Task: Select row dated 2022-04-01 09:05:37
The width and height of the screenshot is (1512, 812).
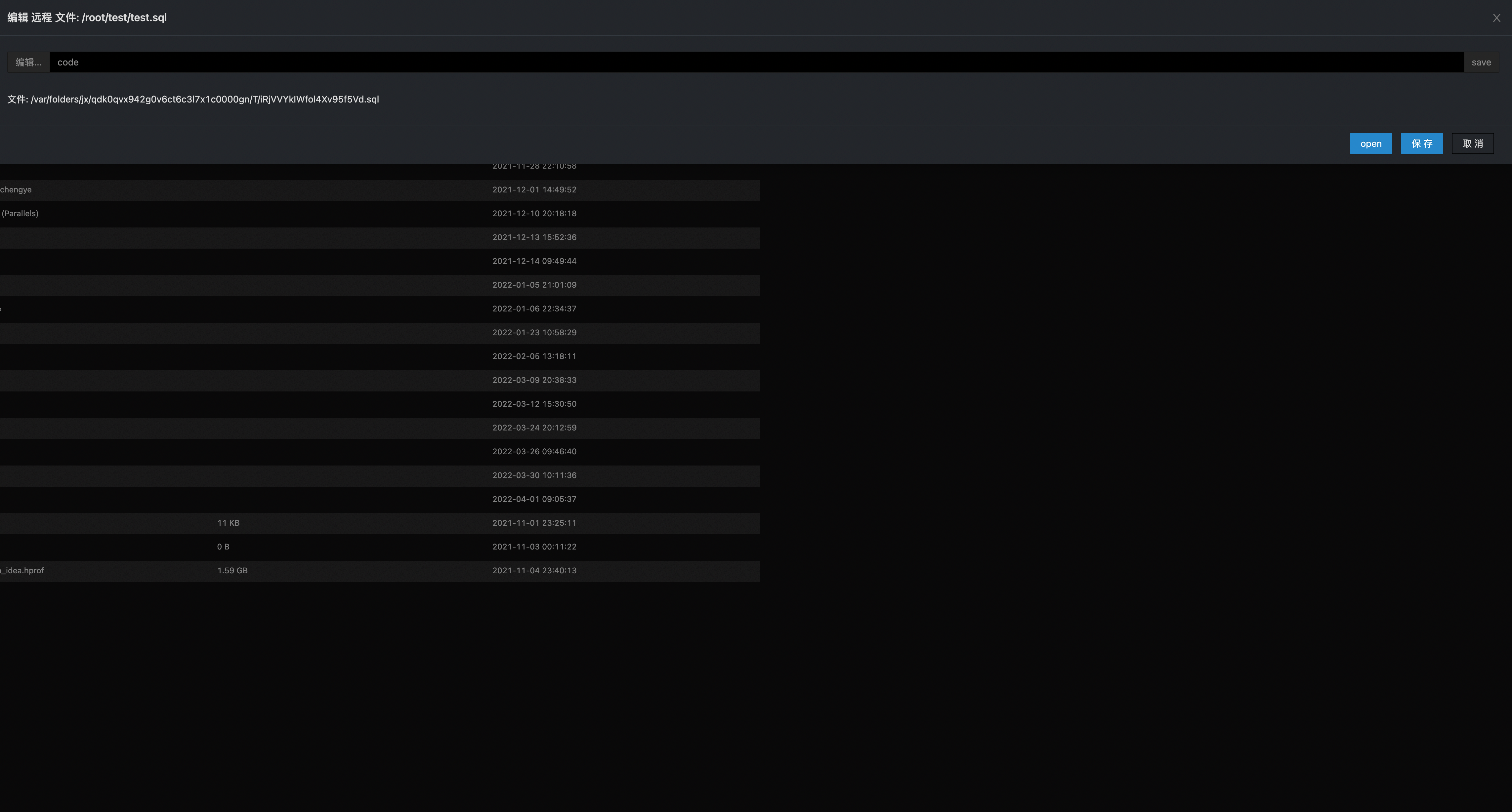Action: pyautogui.click(x=534, y=499)
